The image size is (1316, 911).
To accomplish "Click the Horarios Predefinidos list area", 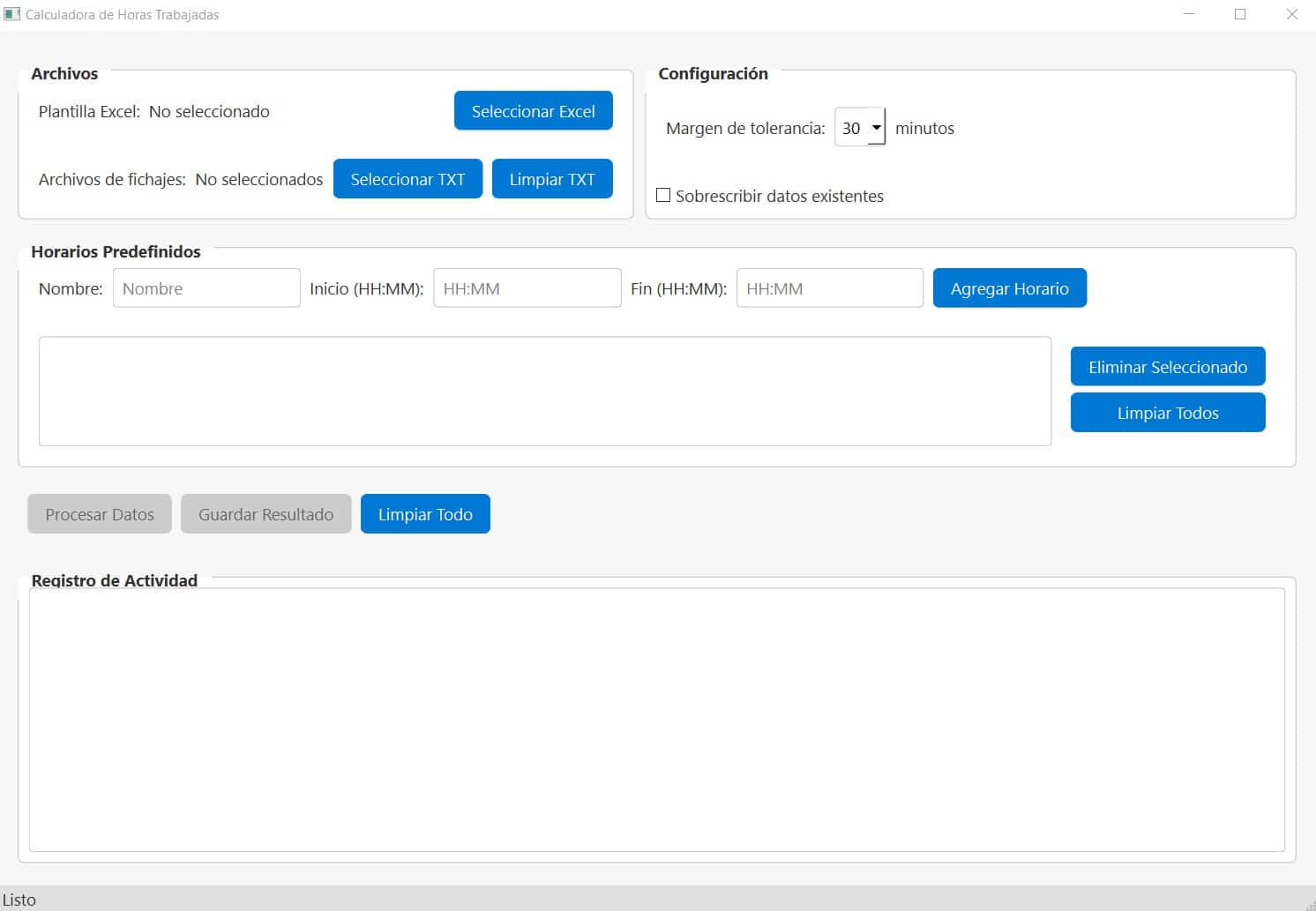I will click(544, 391).
